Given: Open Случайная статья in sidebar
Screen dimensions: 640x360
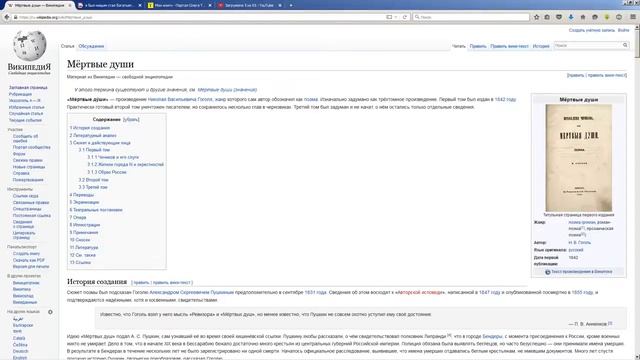Looking at the screenshot, I should tap(26, 113).
